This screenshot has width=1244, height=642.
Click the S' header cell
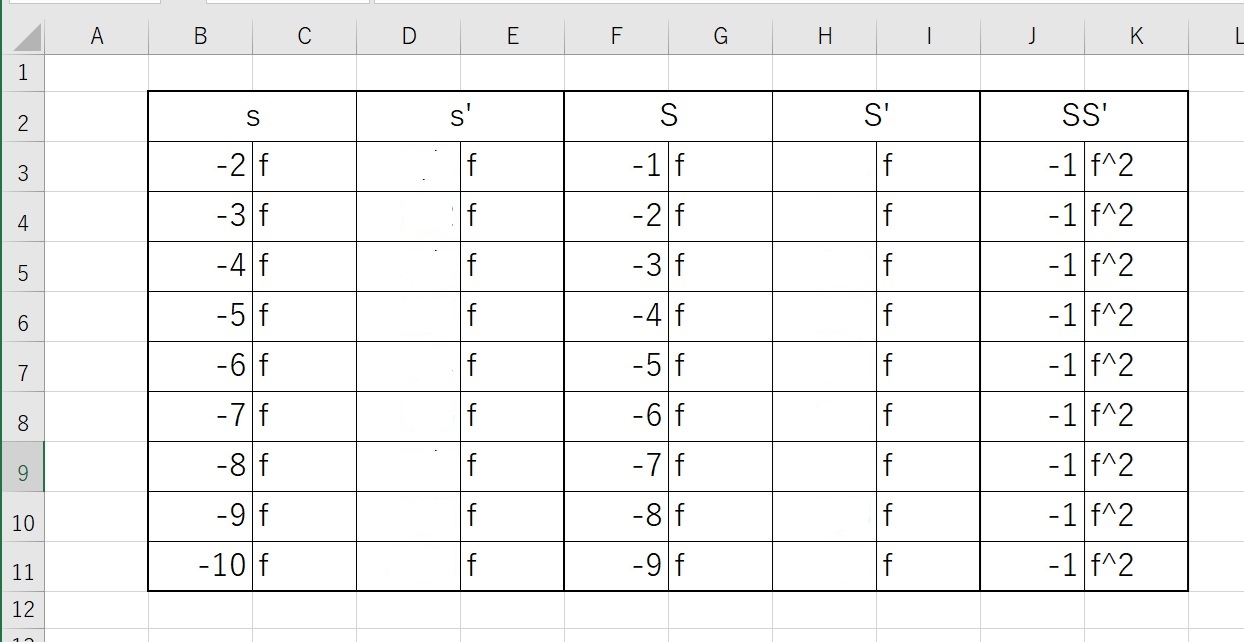(876, 116)
